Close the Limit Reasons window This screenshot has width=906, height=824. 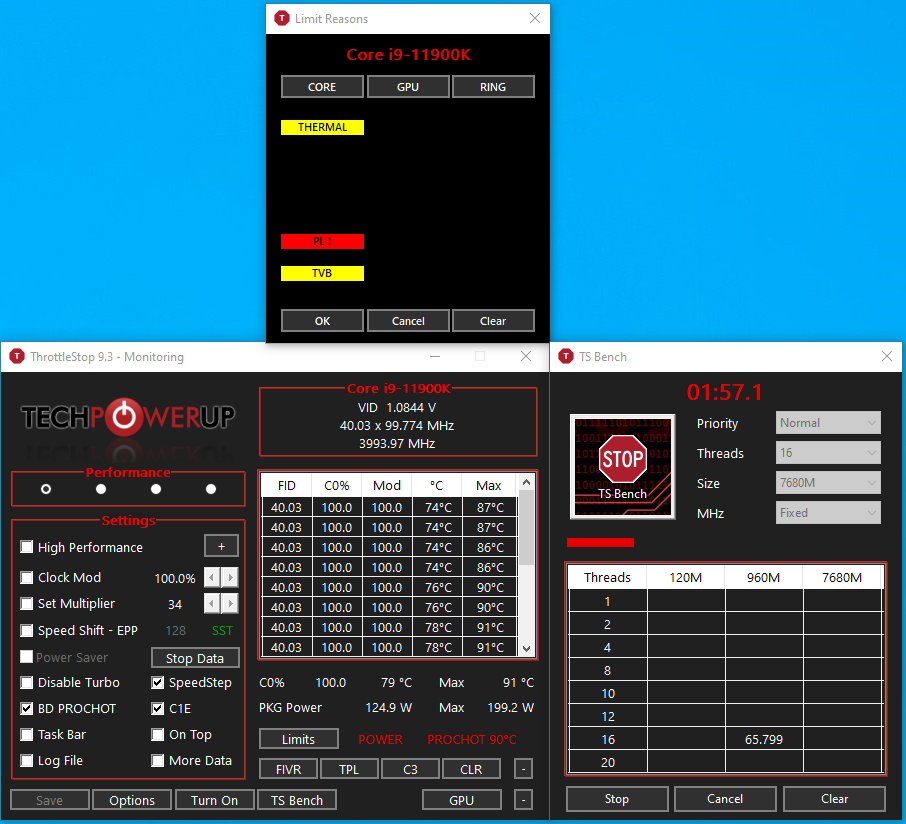[535, 18]
